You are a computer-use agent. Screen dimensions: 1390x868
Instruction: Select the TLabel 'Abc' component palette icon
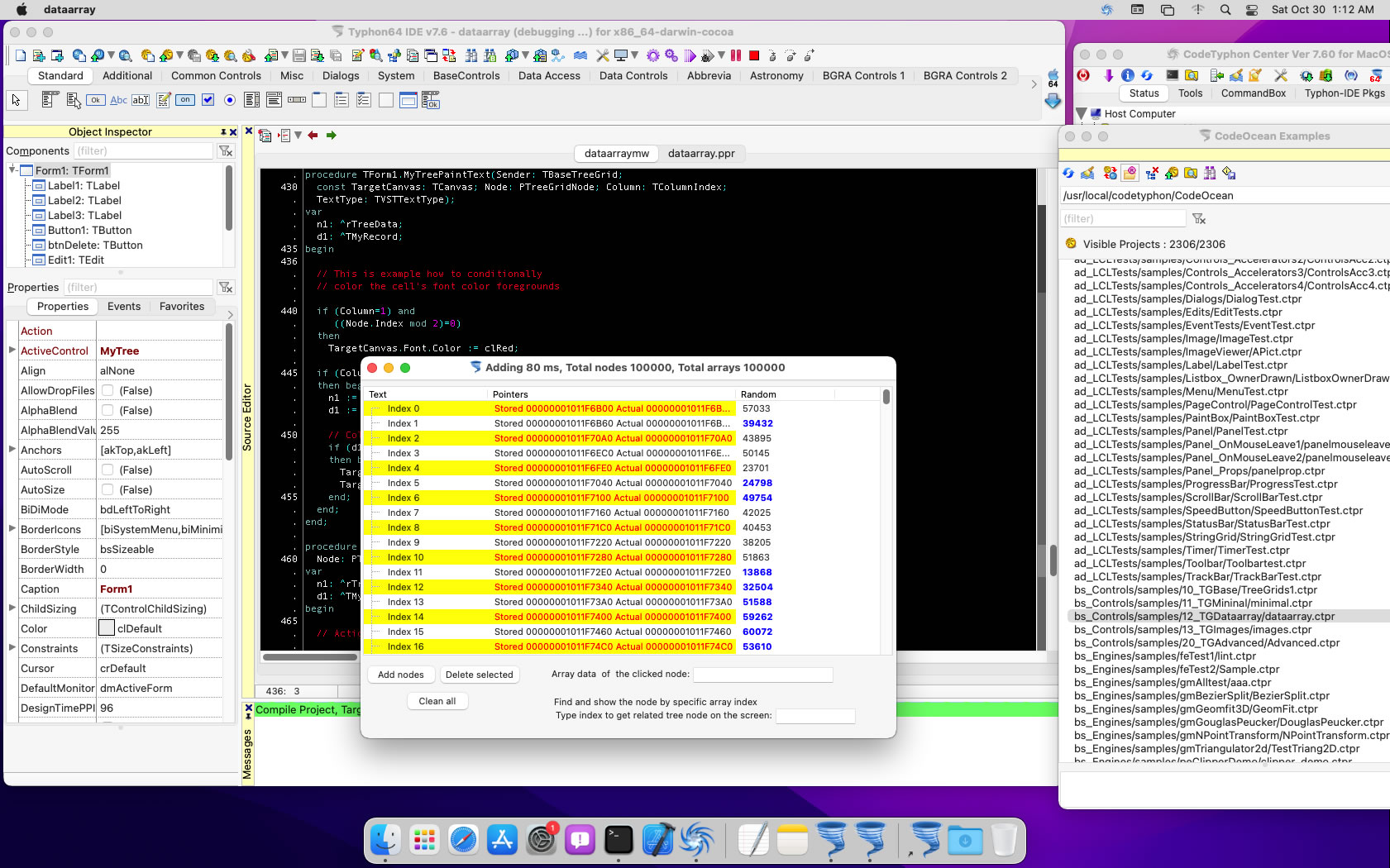[x=118, y=100]
